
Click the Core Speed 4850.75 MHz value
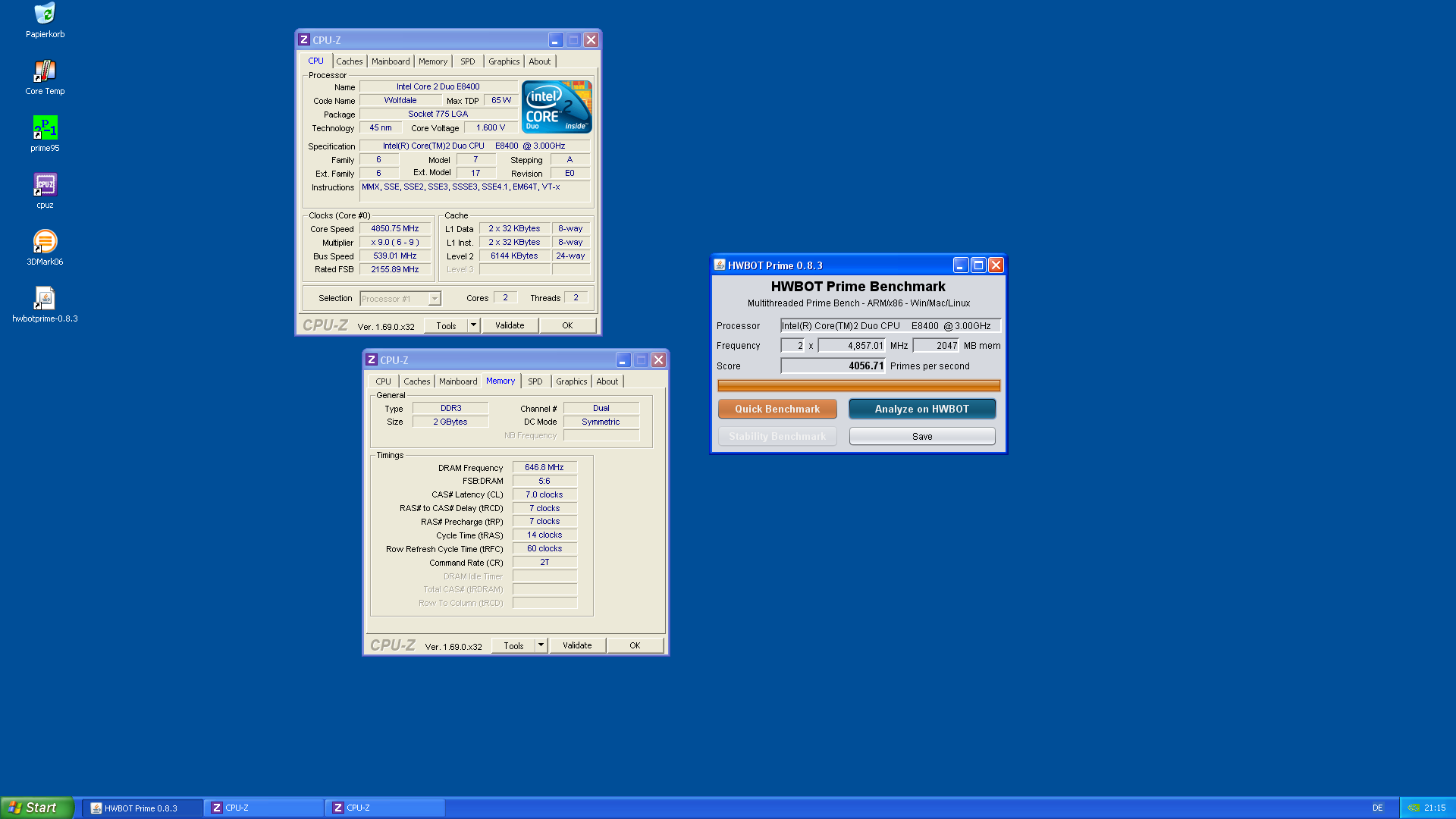[x=395, y=228]
